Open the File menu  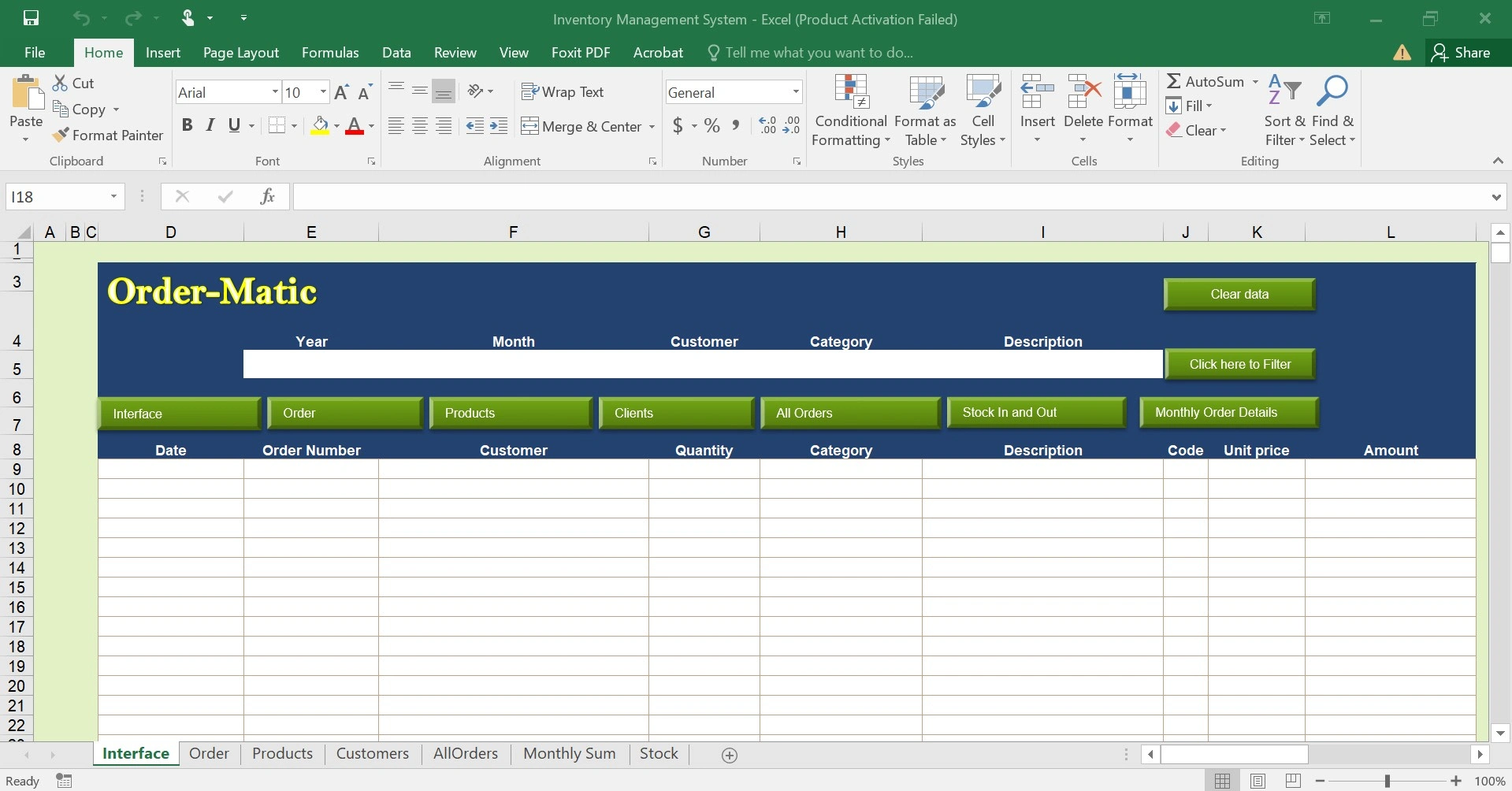pyautogui.click(x=35, y=52)
